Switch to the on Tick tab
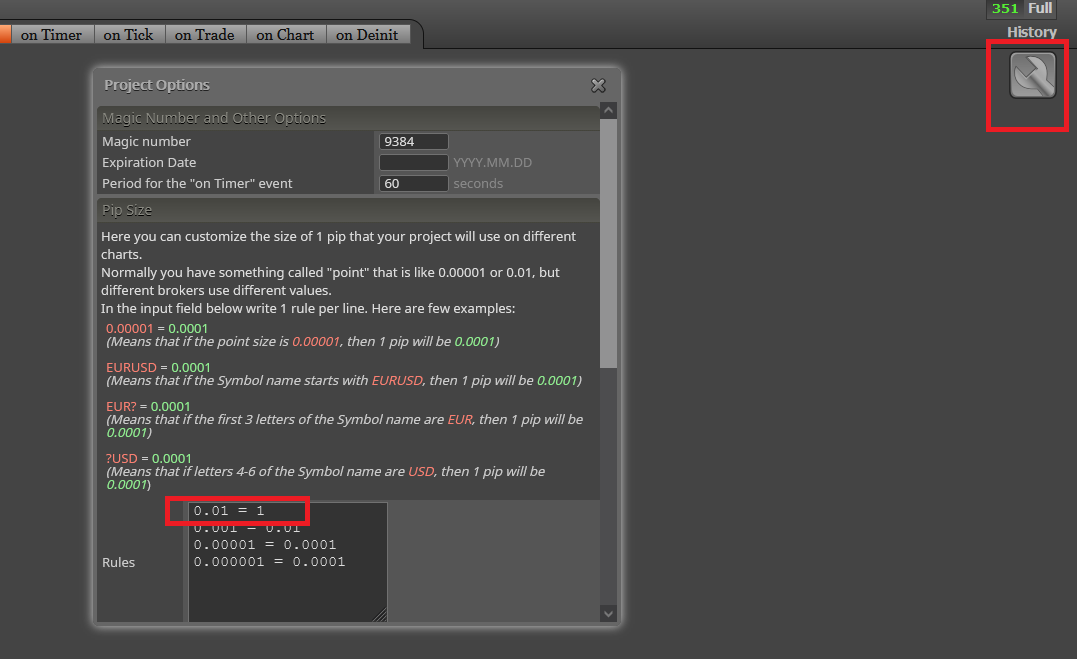The image size is (1077, 659). 128,34
